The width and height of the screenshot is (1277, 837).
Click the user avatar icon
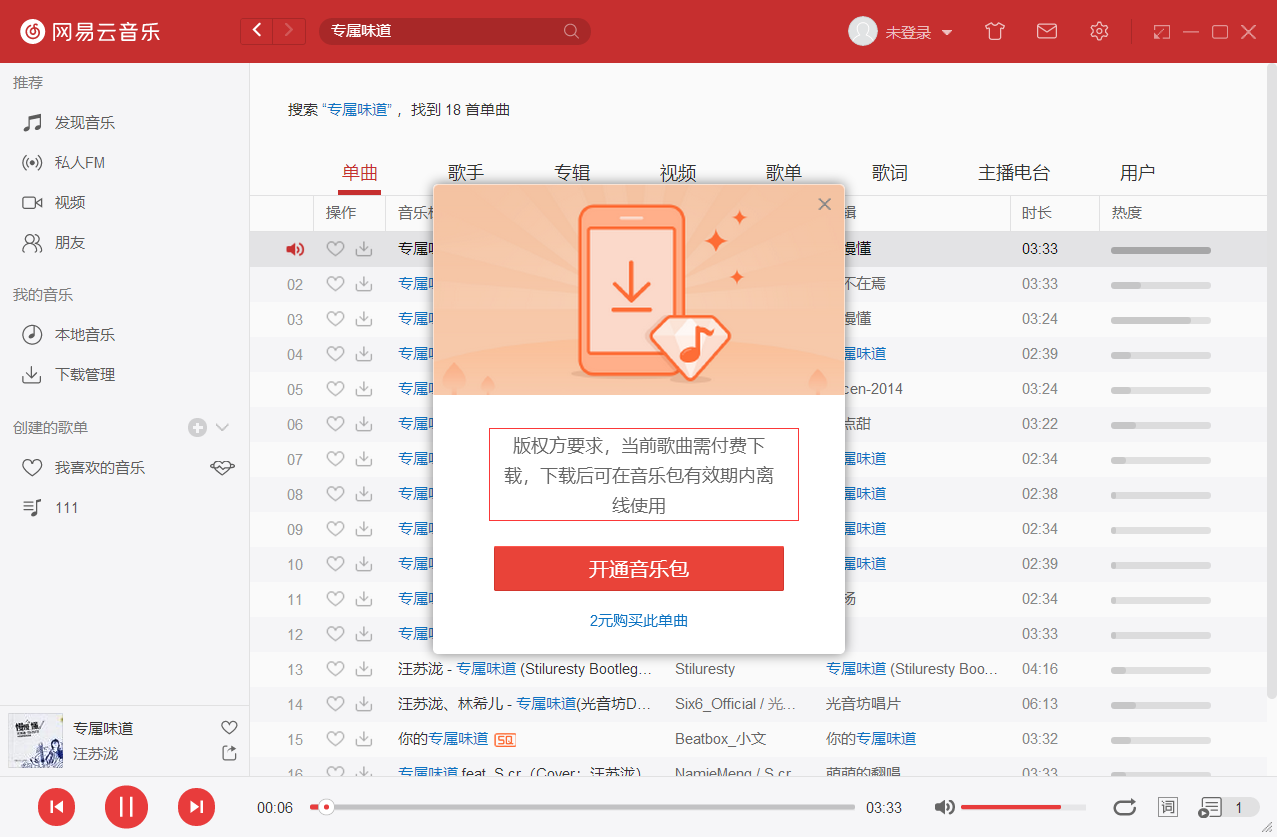tap(863, 31)
